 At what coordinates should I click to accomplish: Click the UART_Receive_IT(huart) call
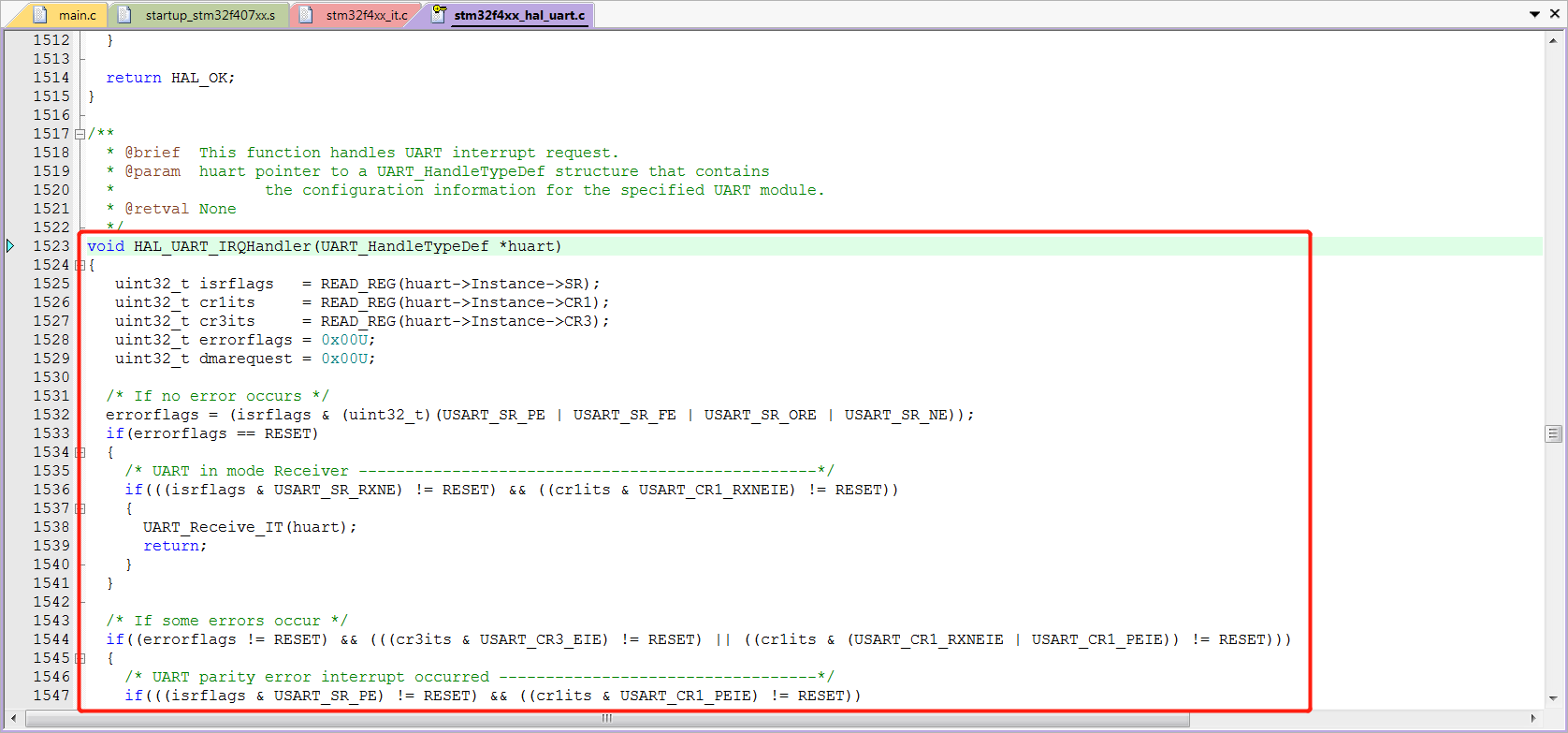(x=250, y=527)
